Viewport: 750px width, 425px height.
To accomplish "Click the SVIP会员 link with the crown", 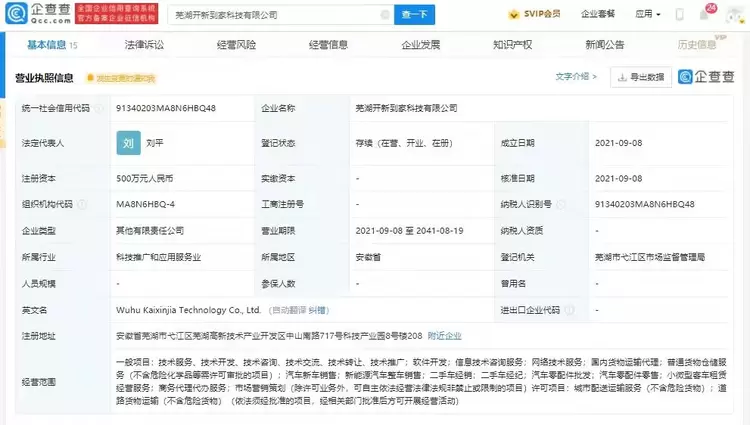I will click(534, 14).
